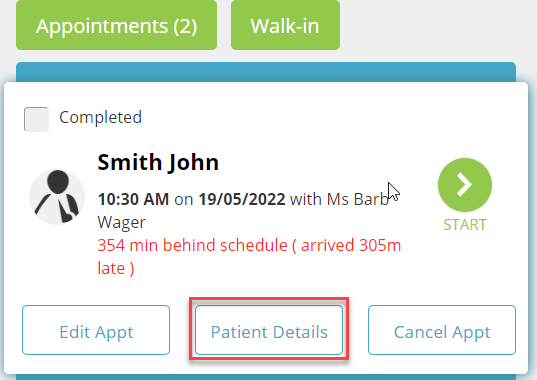The width and height of the screenshot is (537, 380).
Task: Click the Ms Barb practitioner name
Action: point(358,199)
